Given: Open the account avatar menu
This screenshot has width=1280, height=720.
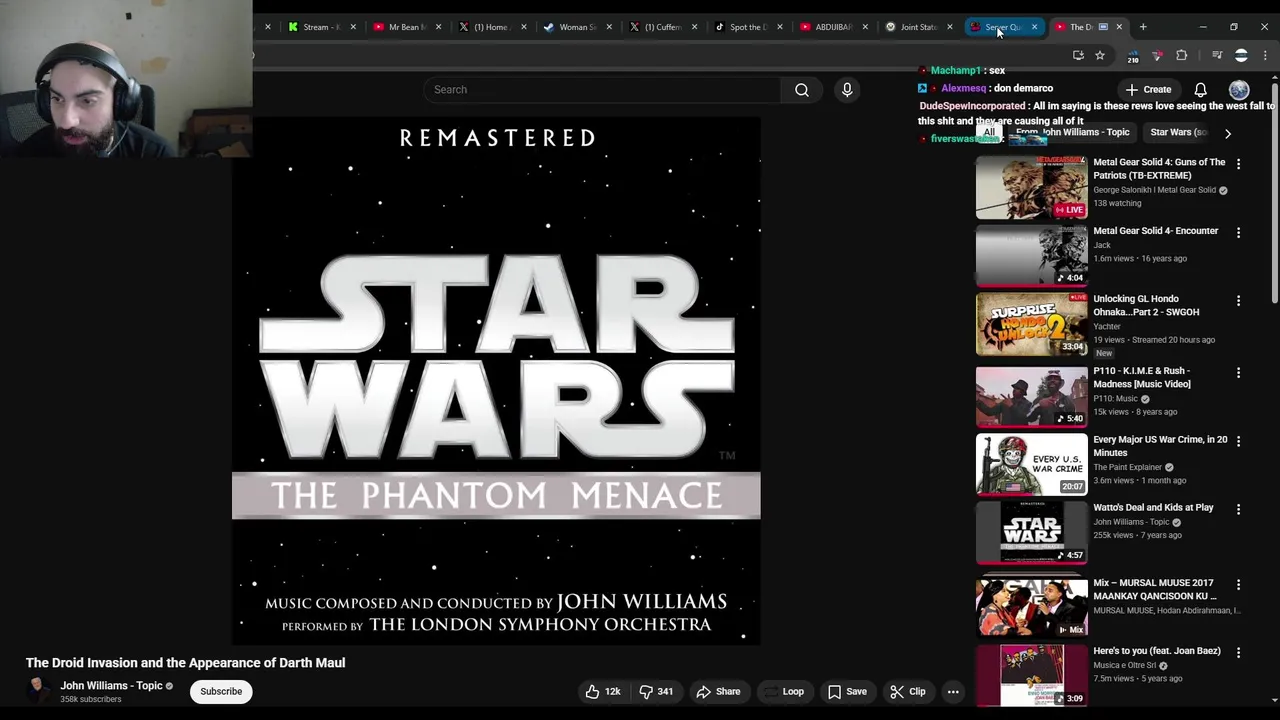Looking at the screenshot, I should coord(1239,90).
